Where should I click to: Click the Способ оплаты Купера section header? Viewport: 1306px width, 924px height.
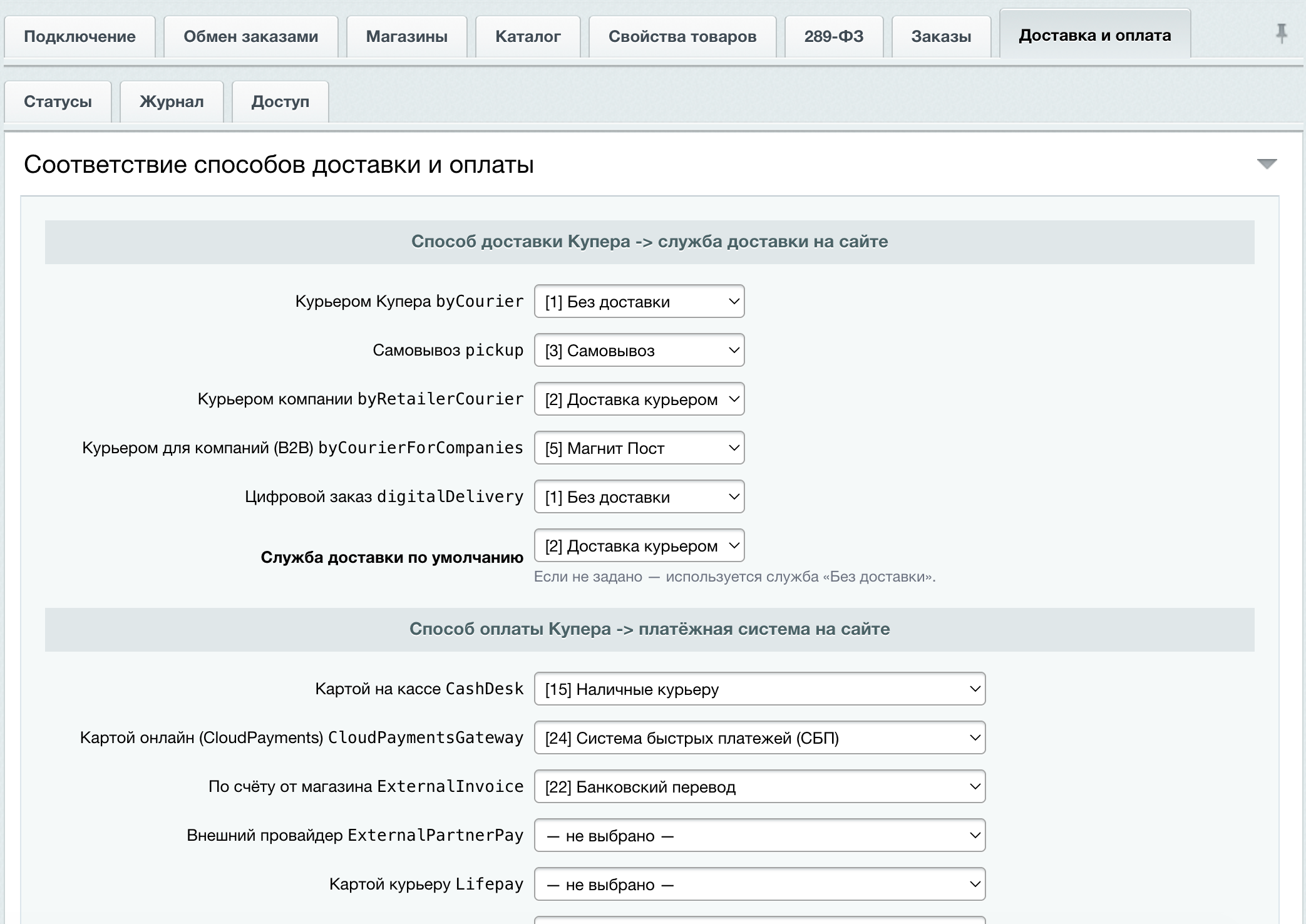pyautogui.click(x=650, y=629)
